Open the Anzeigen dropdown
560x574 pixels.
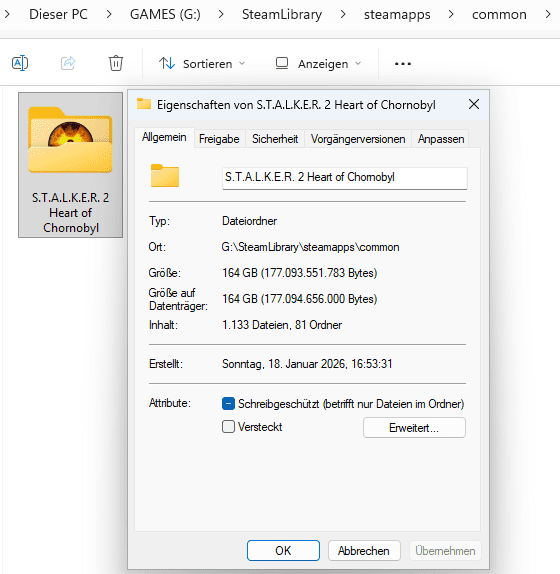[x=318, y=64]
